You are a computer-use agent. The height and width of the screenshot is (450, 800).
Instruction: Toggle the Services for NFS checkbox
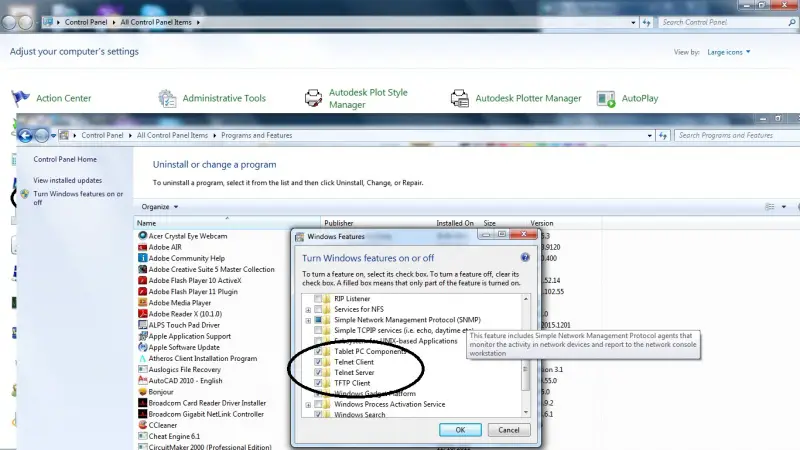pos(318,309)
